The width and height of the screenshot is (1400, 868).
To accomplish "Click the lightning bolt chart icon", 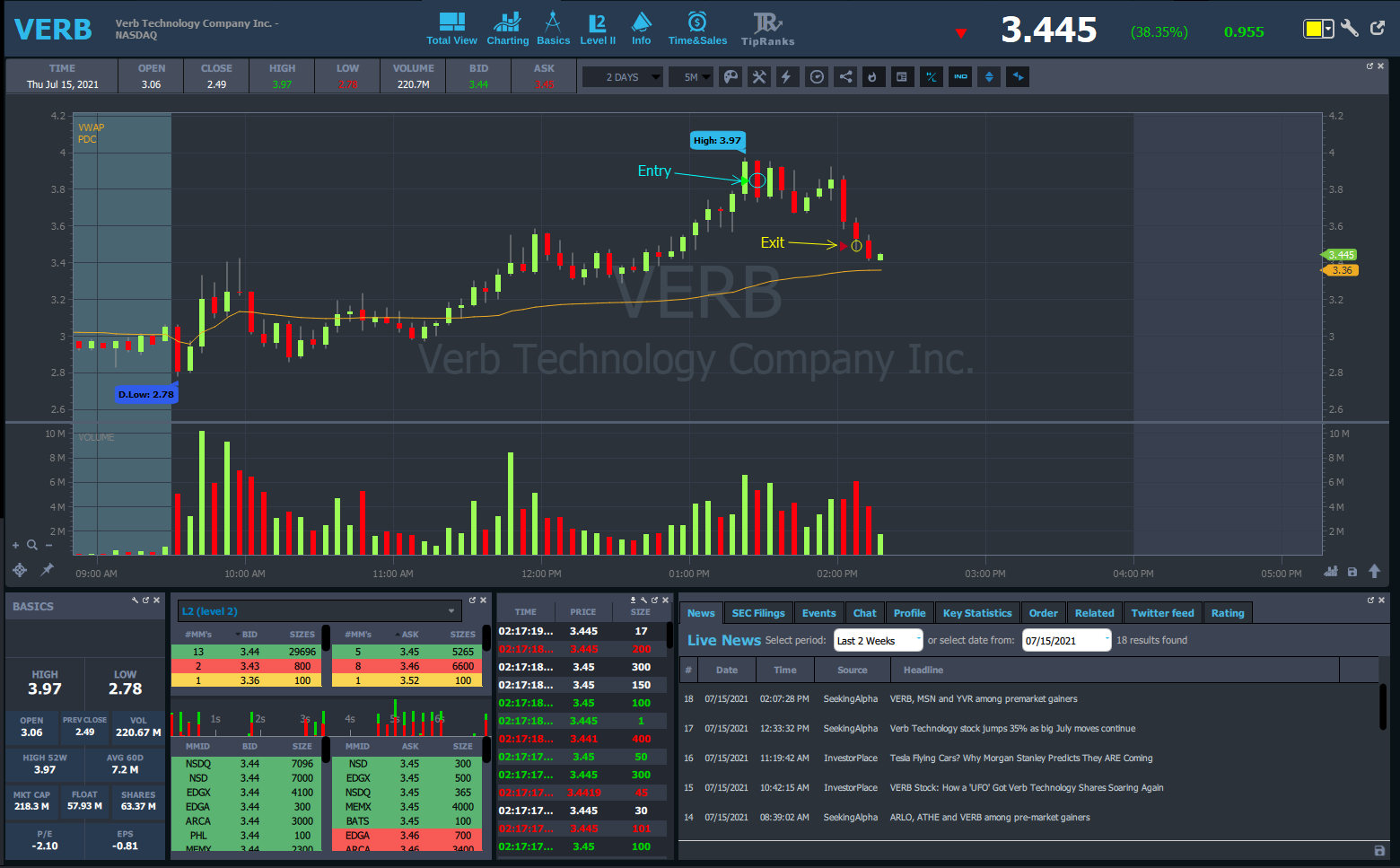I will click(x=786, y=77).
